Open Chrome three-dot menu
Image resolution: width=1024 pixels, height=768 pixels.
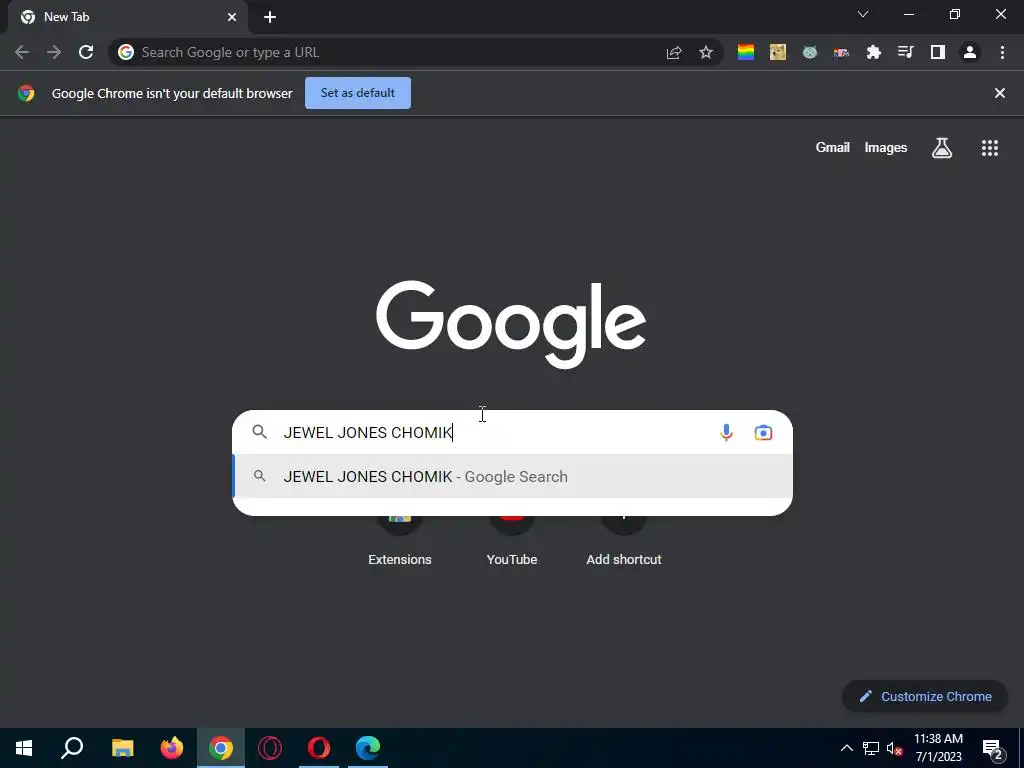click(x=1002, y=52)
